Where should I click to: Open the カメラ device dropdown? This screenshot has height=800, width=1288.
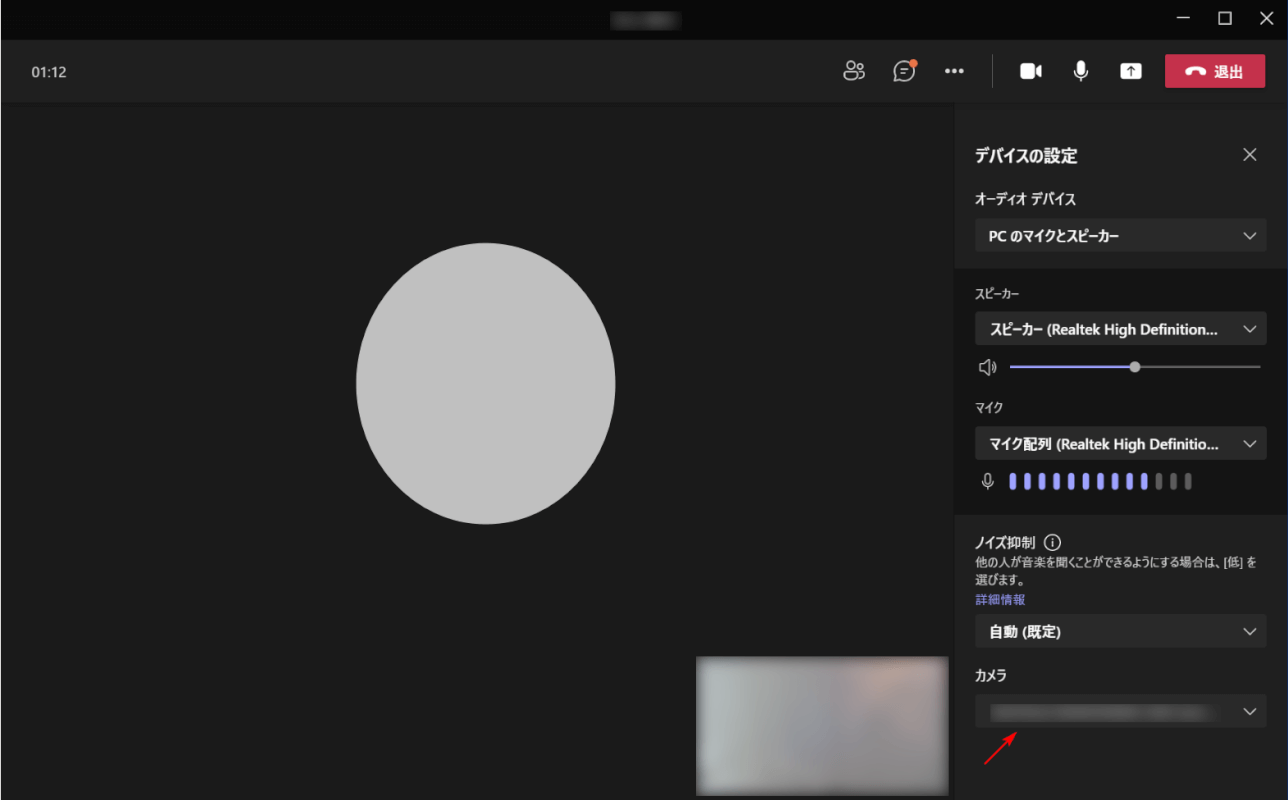coord(1121,711)
